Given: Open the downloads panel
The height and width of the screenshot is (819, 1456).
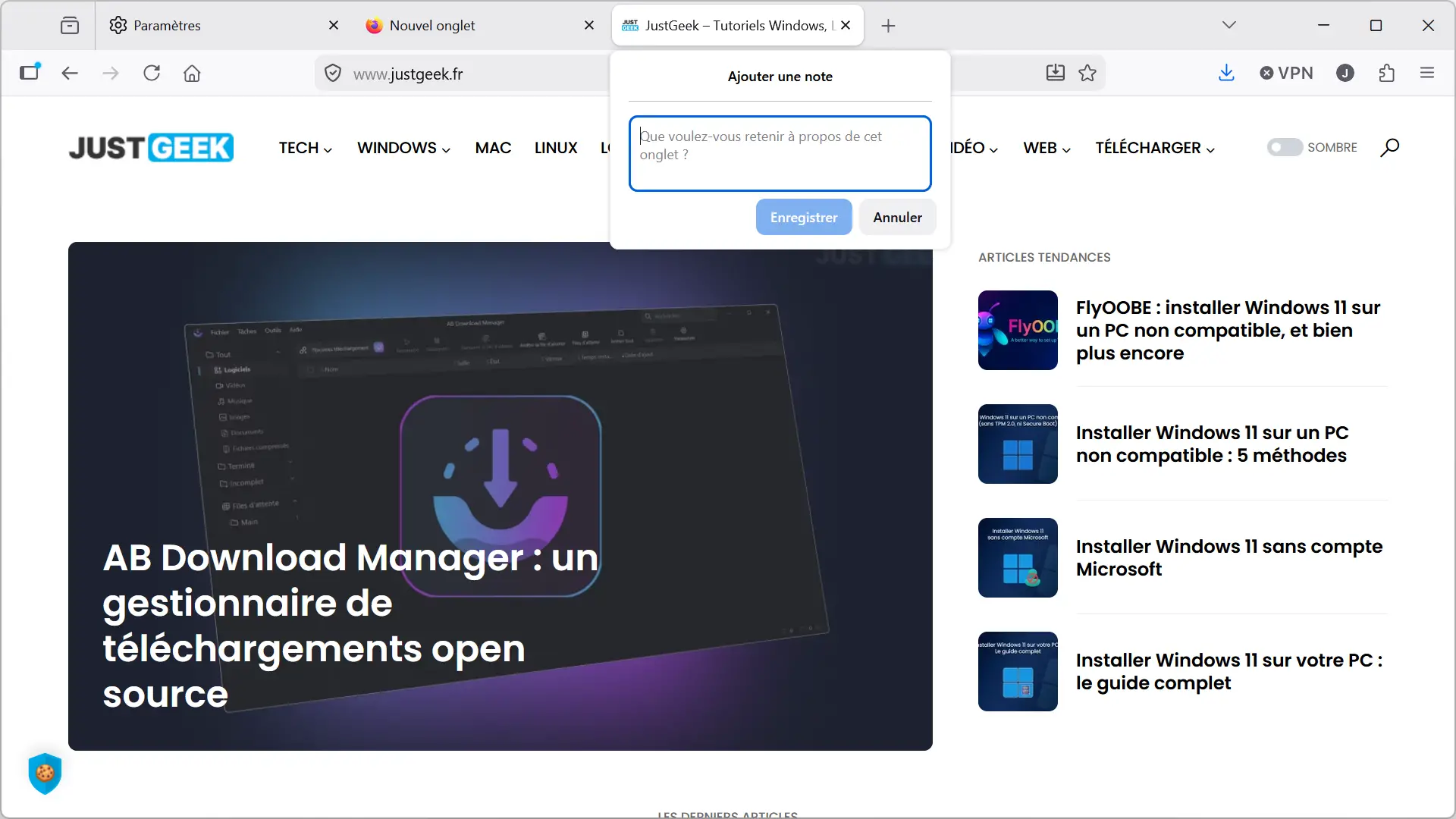Looking at the screenshot, I should (x=1226, y=73).
